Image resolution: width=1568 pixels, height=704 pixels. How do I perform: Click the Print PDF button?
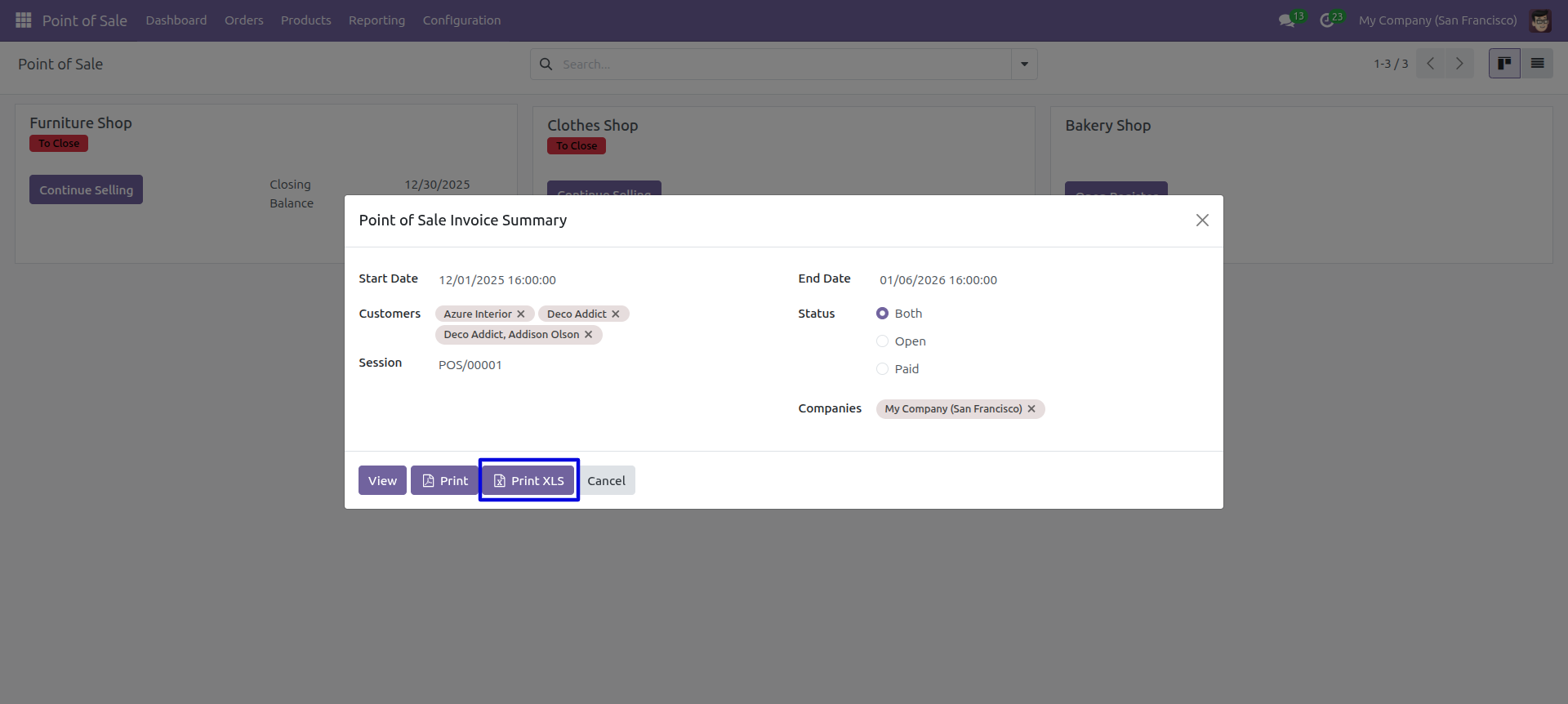pyautogui.click(x=445, y=480)
